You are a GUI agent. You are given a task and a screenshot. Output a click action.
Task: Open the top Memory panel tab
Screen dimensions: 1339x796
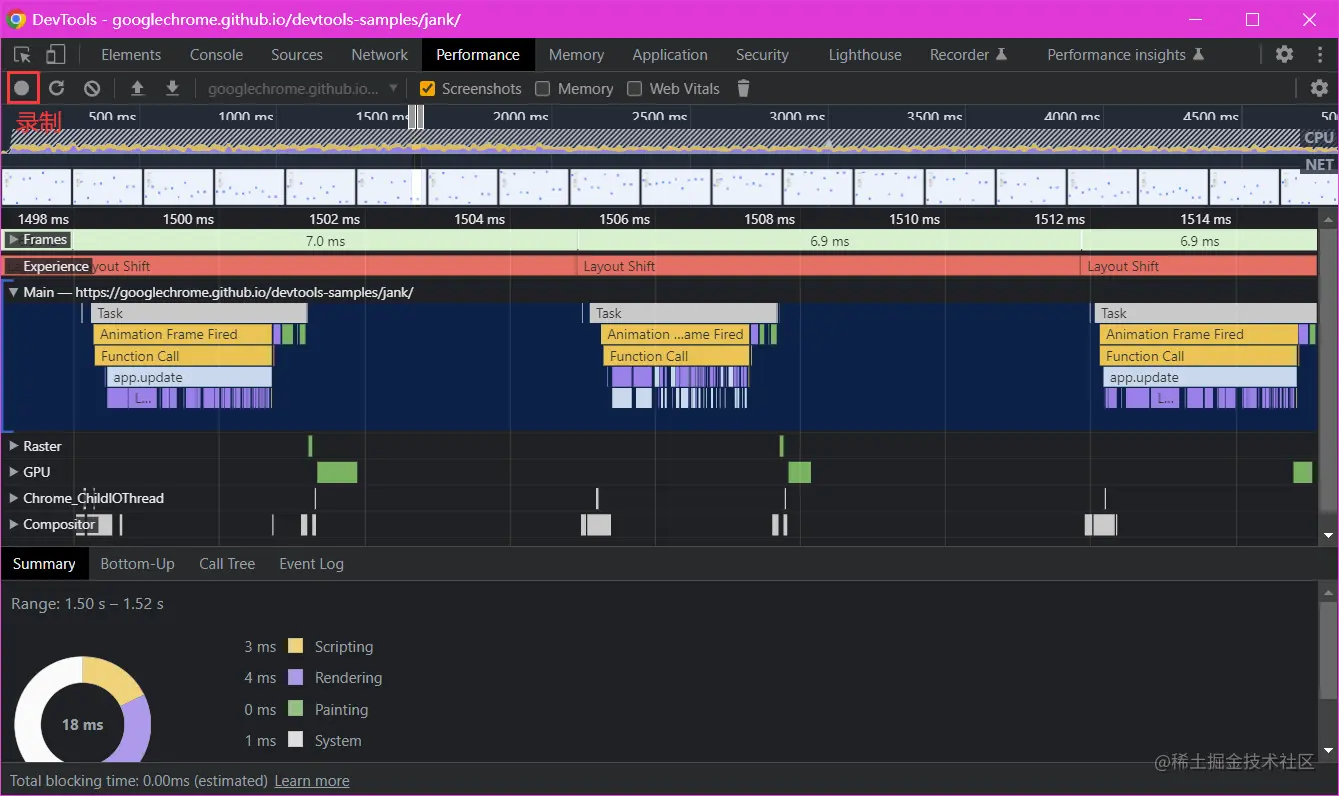pyautogui.click(x=576, y=54)
